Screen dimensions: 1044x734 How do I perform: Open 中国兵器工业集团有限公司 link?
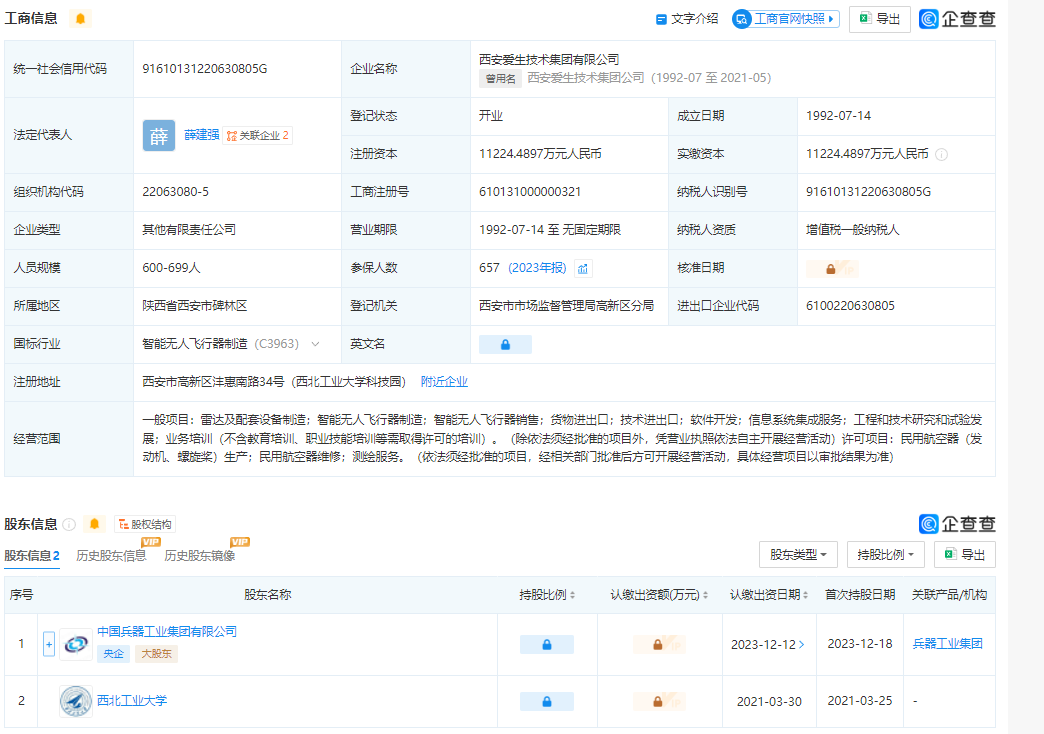tap(167, 631)
